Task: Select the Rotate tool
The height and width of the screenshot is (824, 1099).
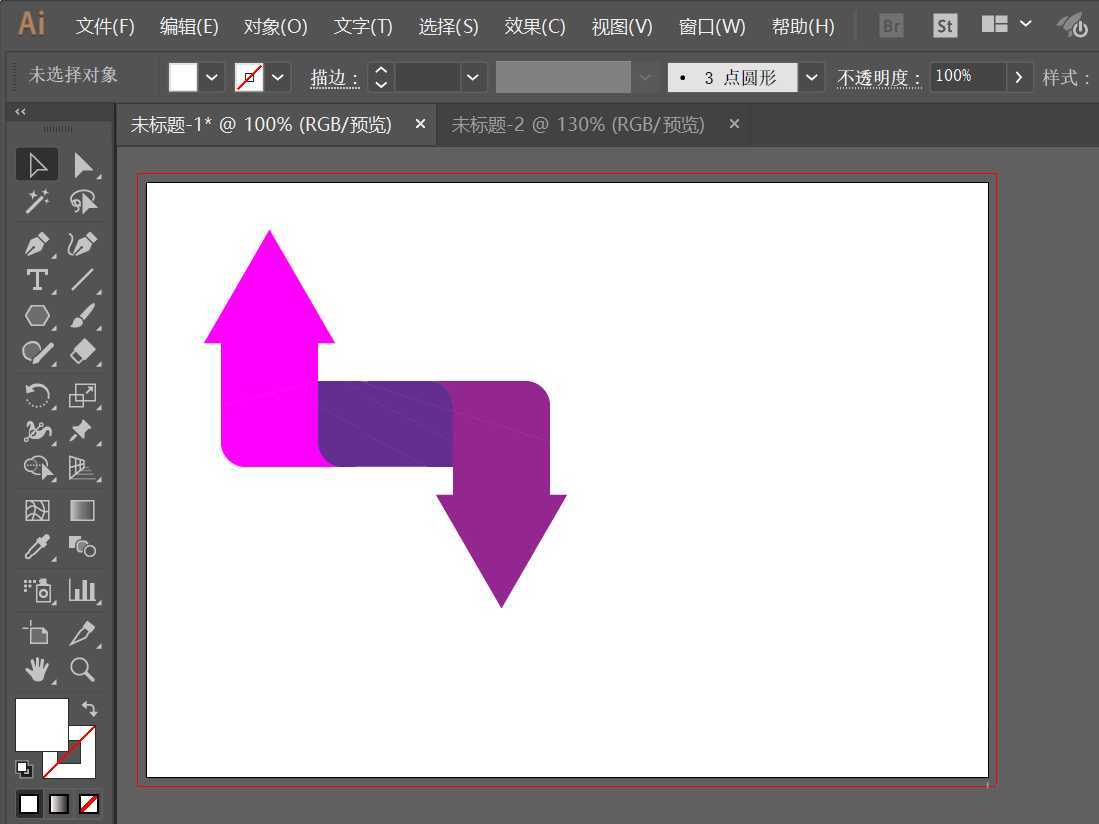Action: (x=37, y=396)
